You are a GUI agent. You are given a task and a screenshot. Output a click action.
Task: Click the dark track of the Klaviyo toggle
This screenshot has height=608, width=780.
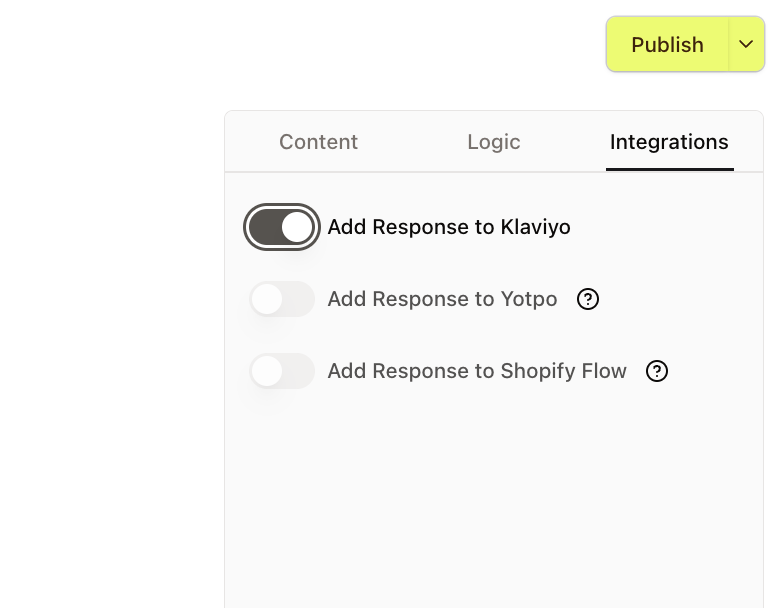(x=265, y=227)
